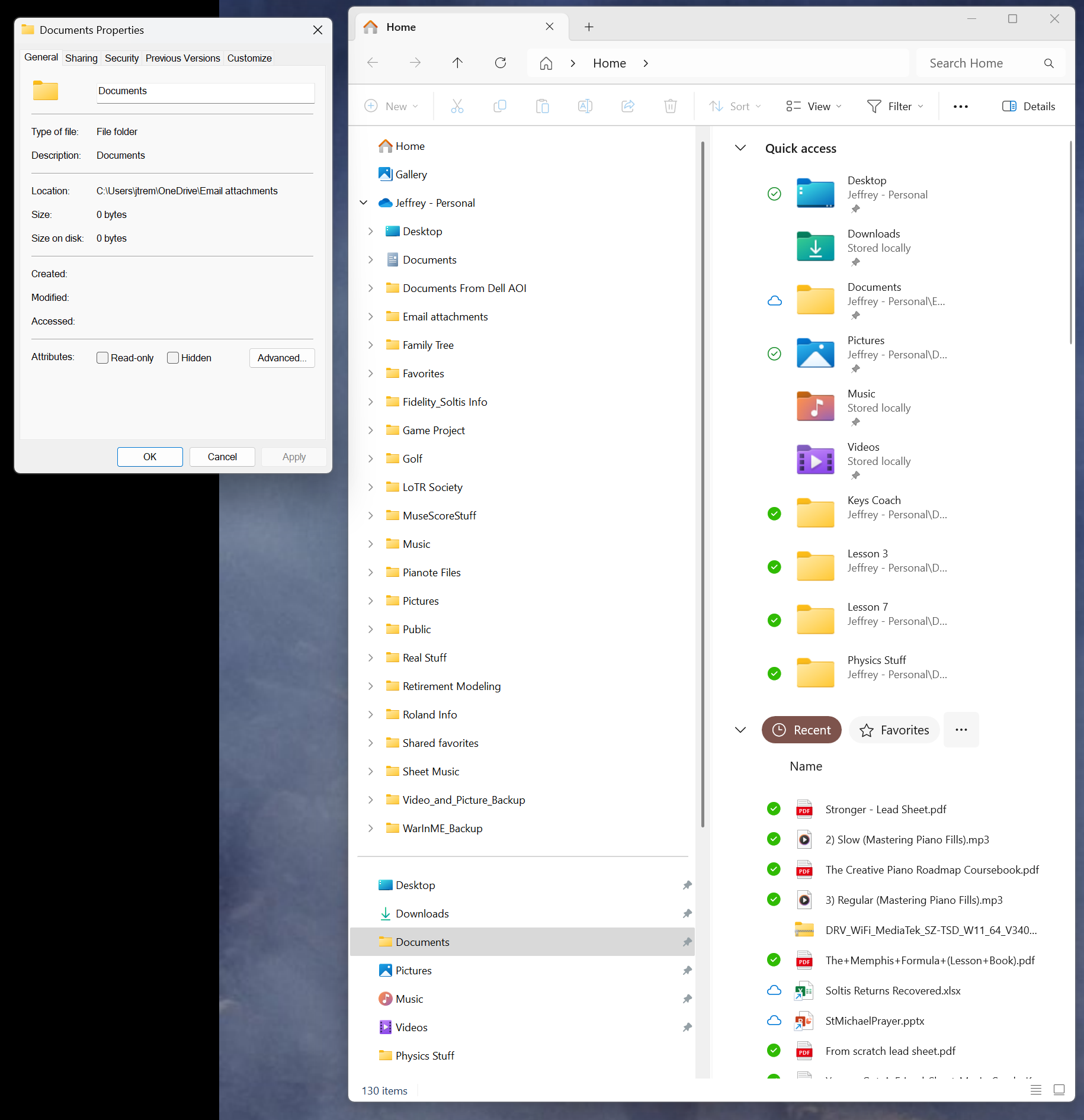Enable the Read-only checkbox
The width and height of the screenshot is (1084, 1120).
(x=102, y=358)
